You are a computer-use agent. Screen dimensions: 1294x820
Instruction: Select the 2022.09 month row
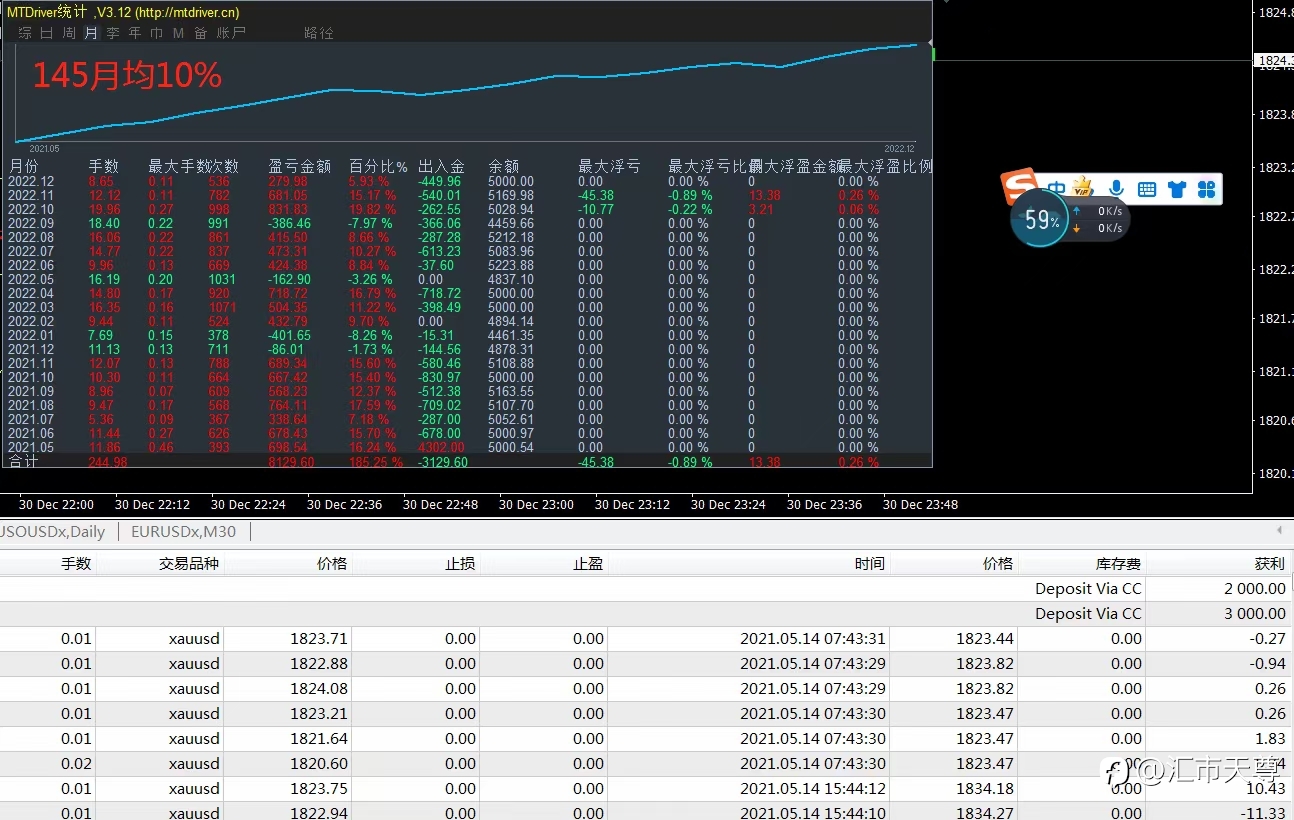tap(467, 224)
